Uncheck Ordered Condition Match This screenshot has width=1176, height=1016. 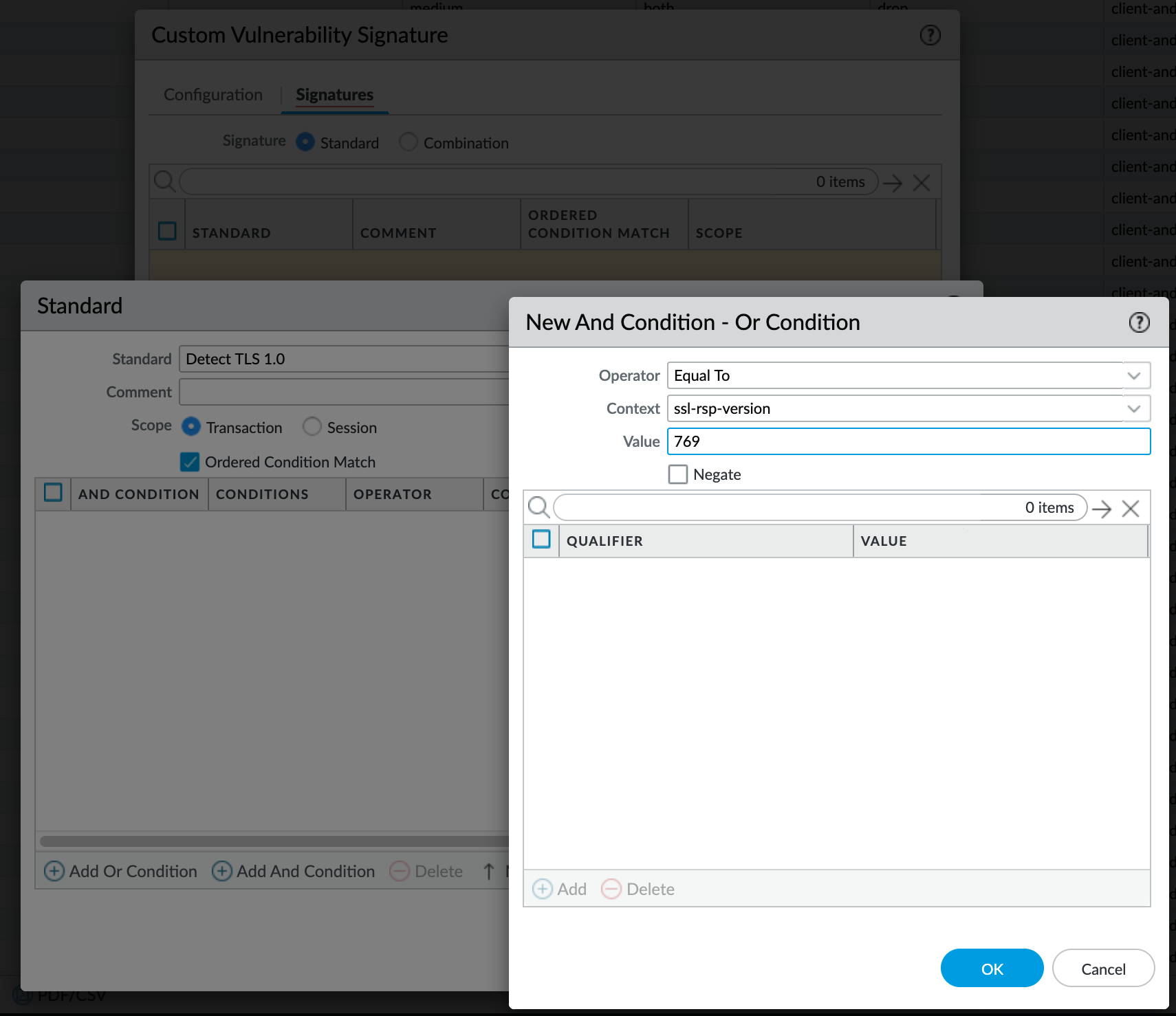coord(190,462)
